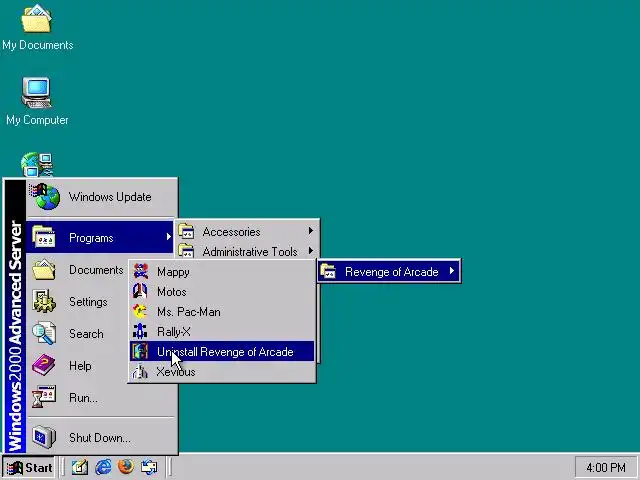
Task: Expand the Administrative Tools submenu arrow
Action: click(x=311, y=251)
